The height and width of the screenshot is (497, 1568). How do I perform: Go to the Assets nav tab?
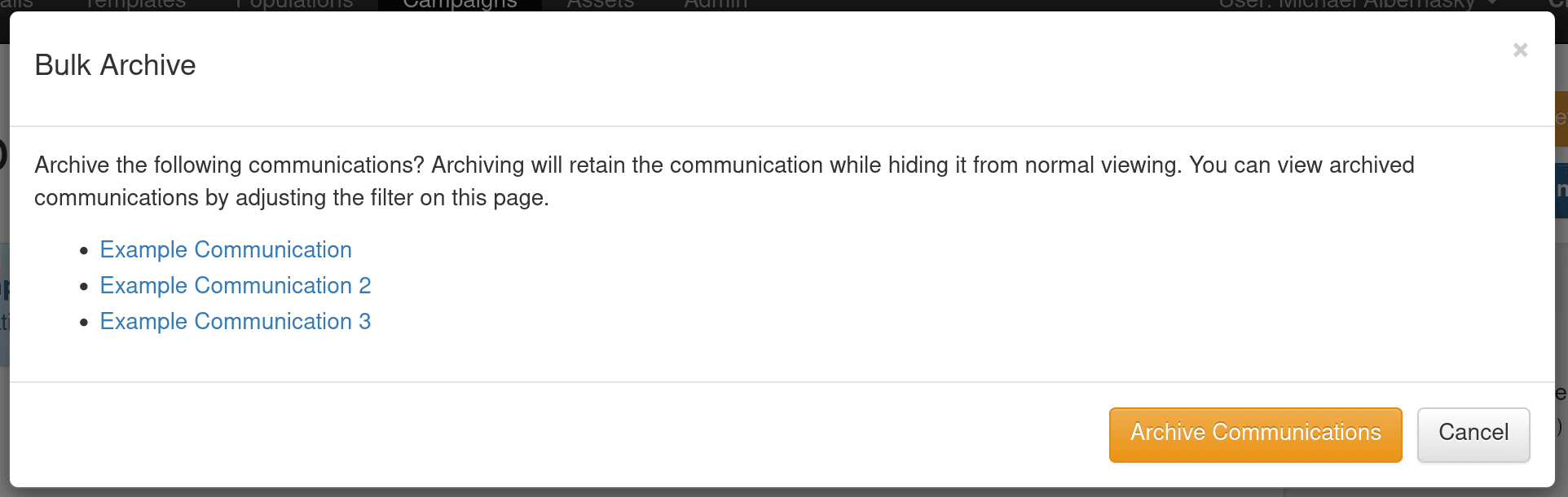600,4
